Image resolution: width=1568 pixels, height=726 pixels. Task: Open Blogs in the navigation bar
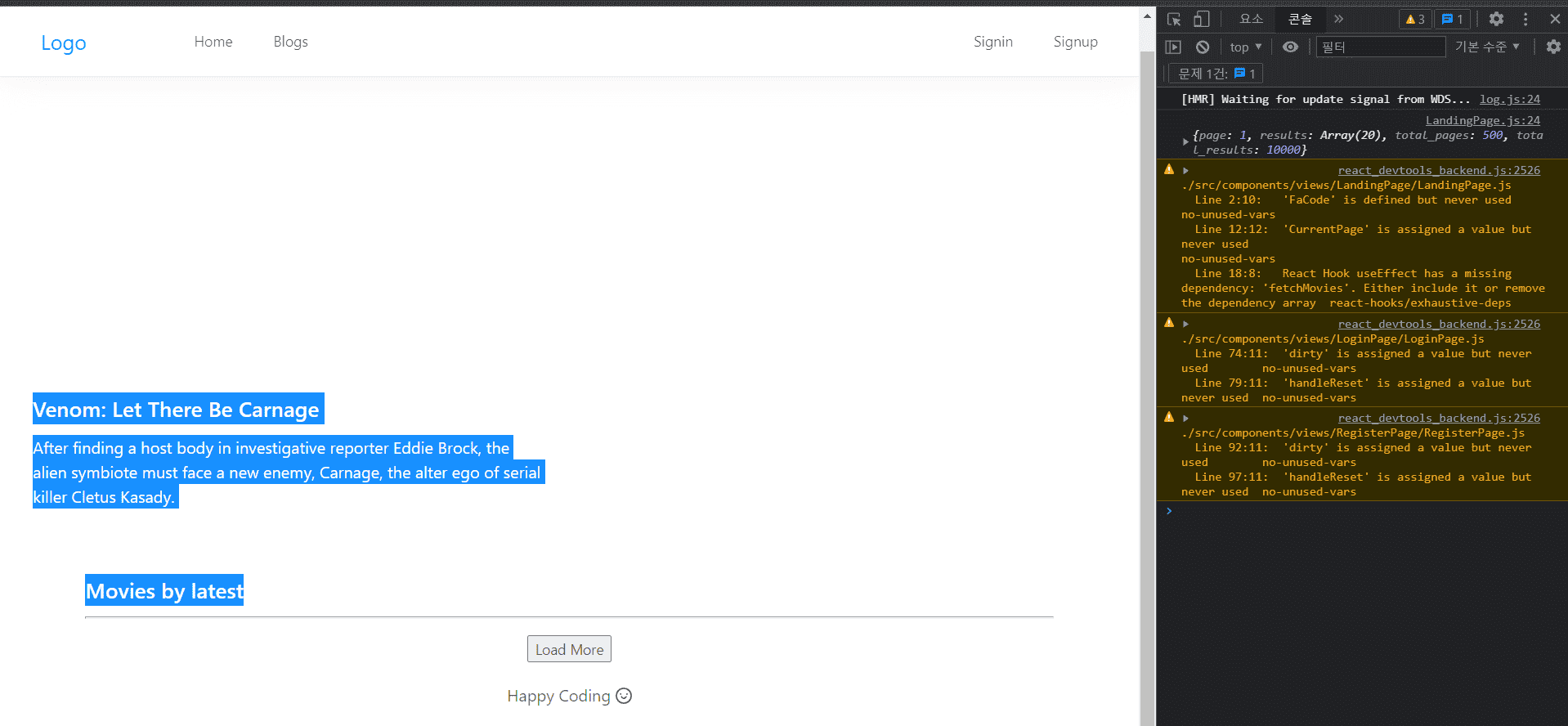[x=290, y=42]
